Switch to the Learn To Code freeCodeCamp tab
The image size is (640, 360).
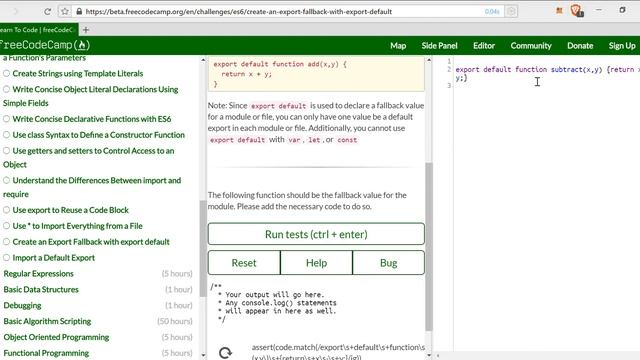[38, 30]
